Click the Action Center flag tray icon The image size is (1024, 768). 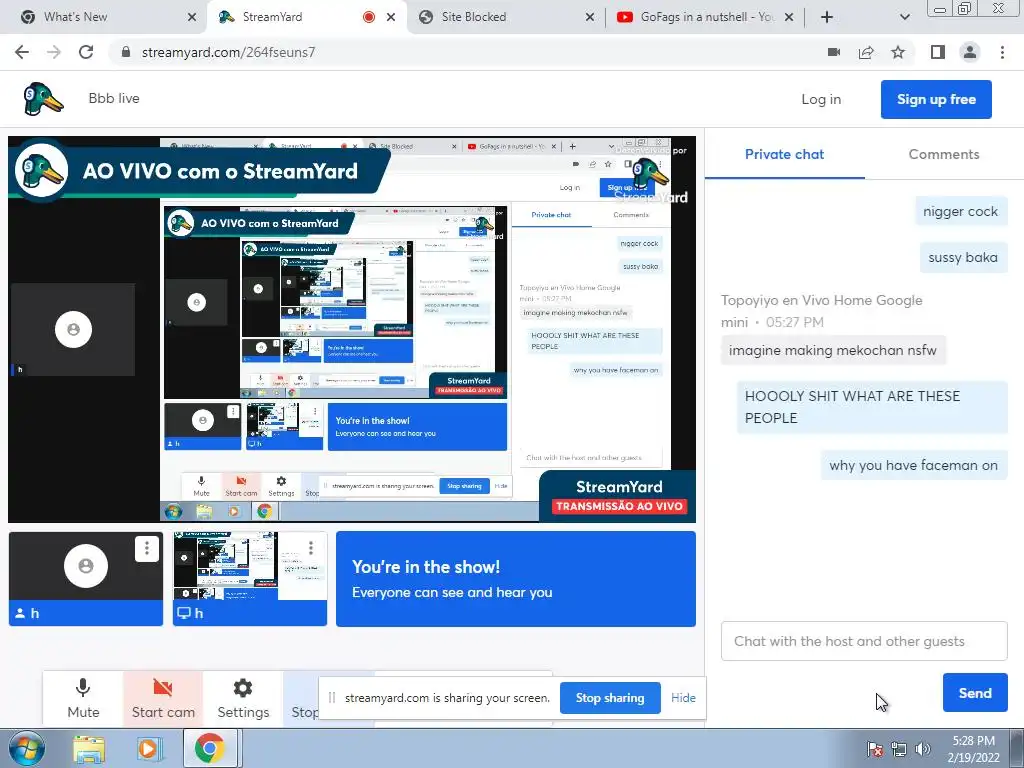[874, 749]
